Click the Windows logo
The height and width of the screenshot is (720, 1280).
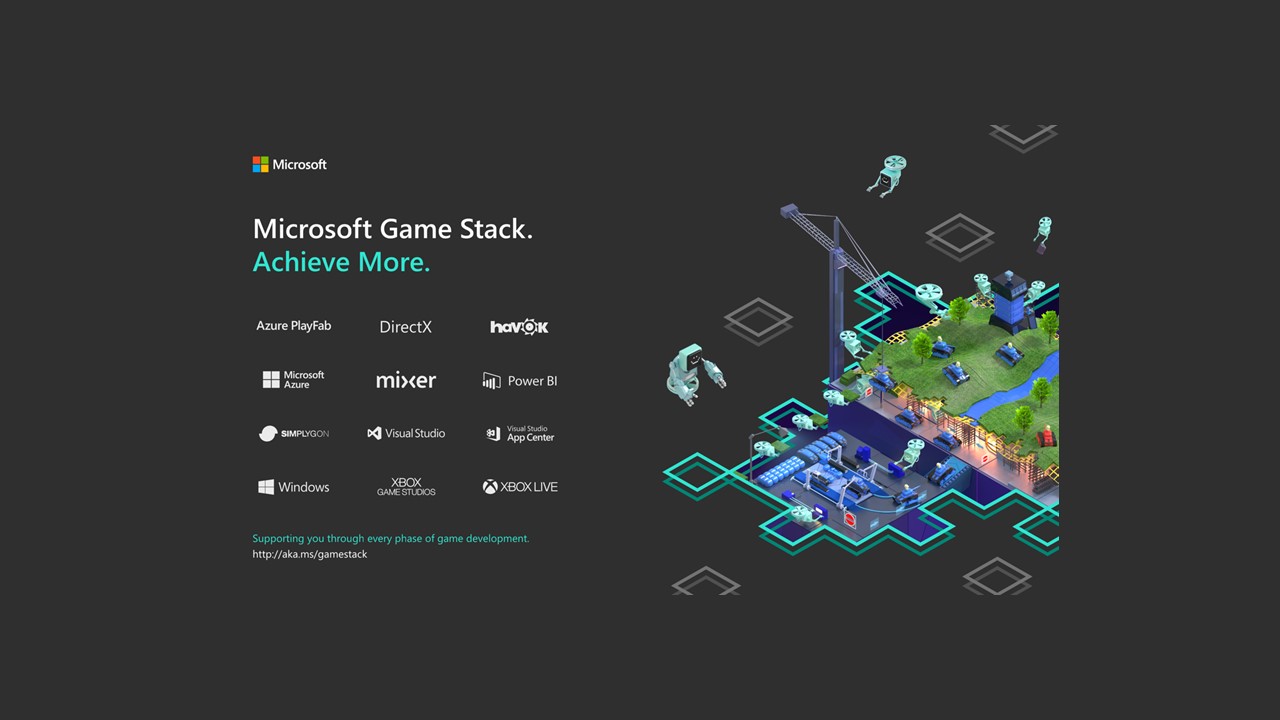click(x=293, y=487)
